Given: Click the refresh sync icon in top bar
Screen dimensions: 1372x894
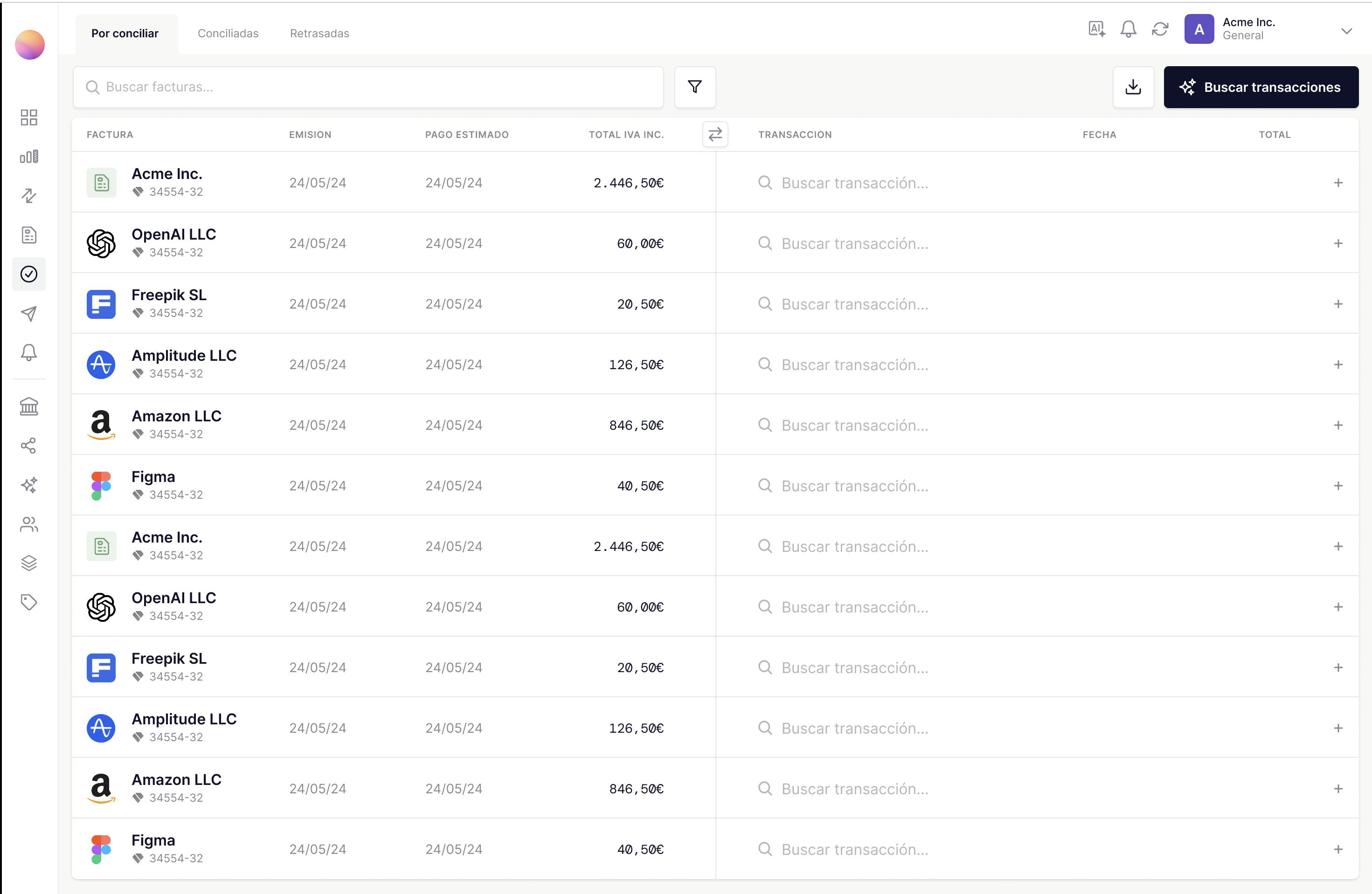Looking at the screenshot, I should [x=1160, y=29].
